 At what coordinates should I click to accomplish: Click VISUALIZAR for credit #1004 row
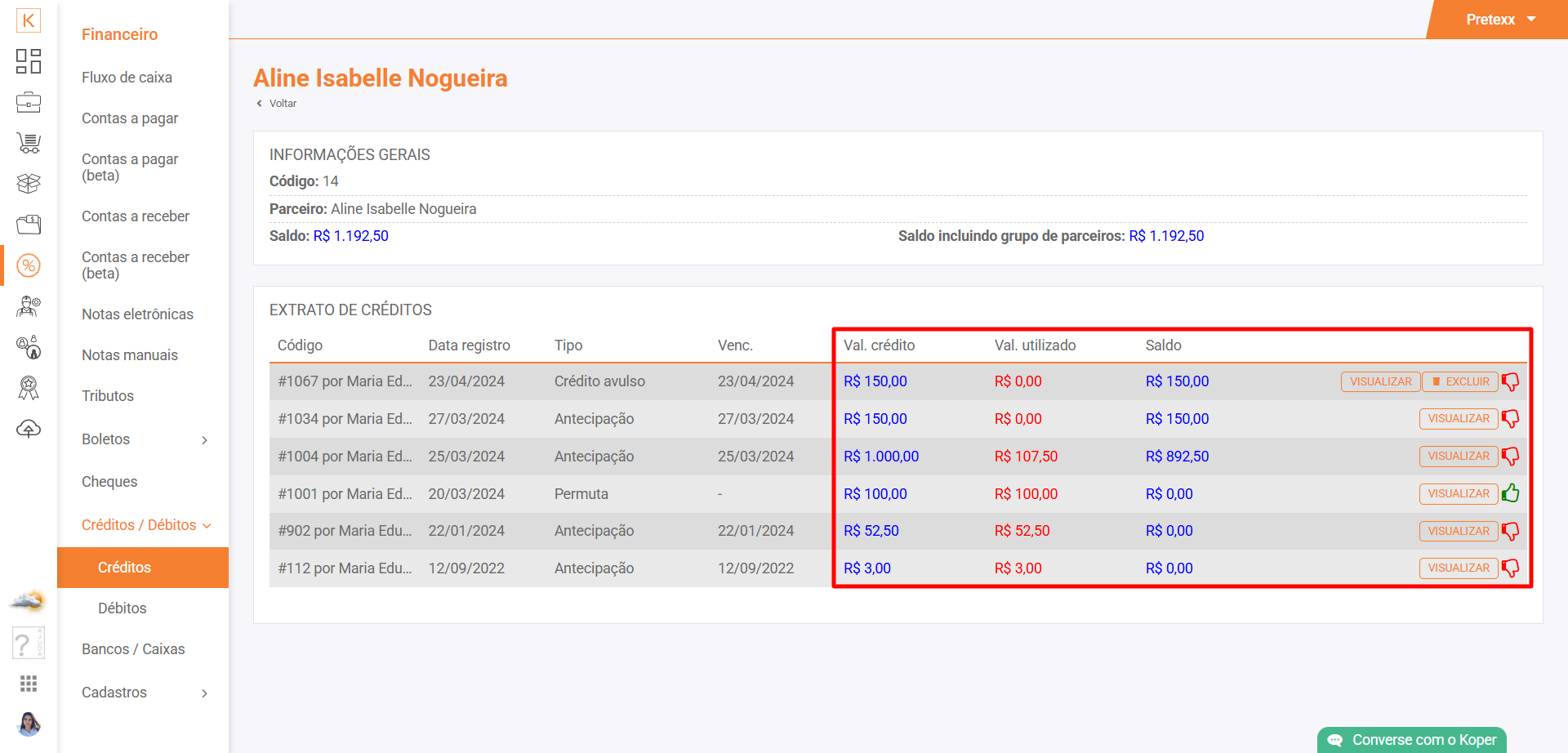pos(1458,456)
